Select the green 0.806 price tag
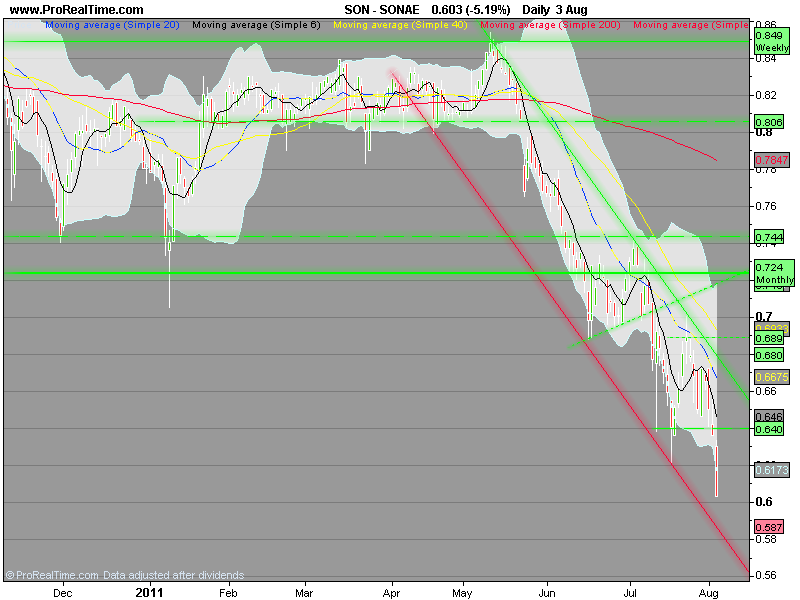800x600 pixels. click(x=768, y=122)
